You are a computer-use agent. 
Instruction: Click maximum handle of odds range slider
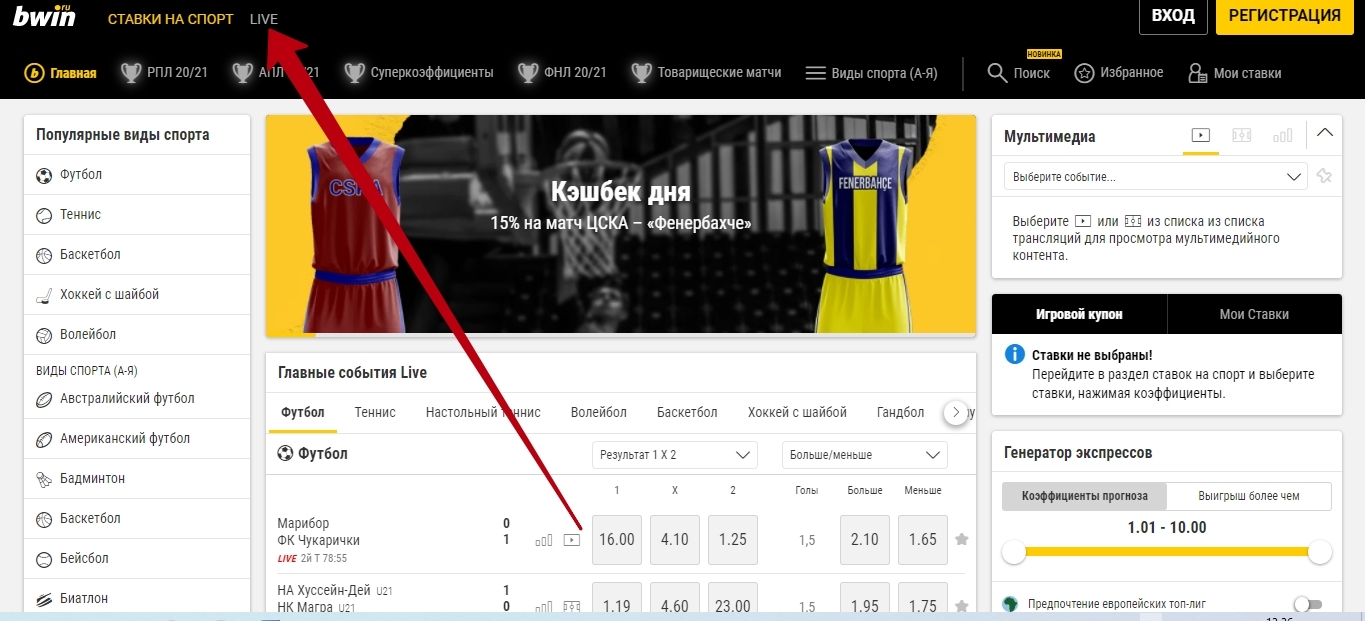(1320, 552)
